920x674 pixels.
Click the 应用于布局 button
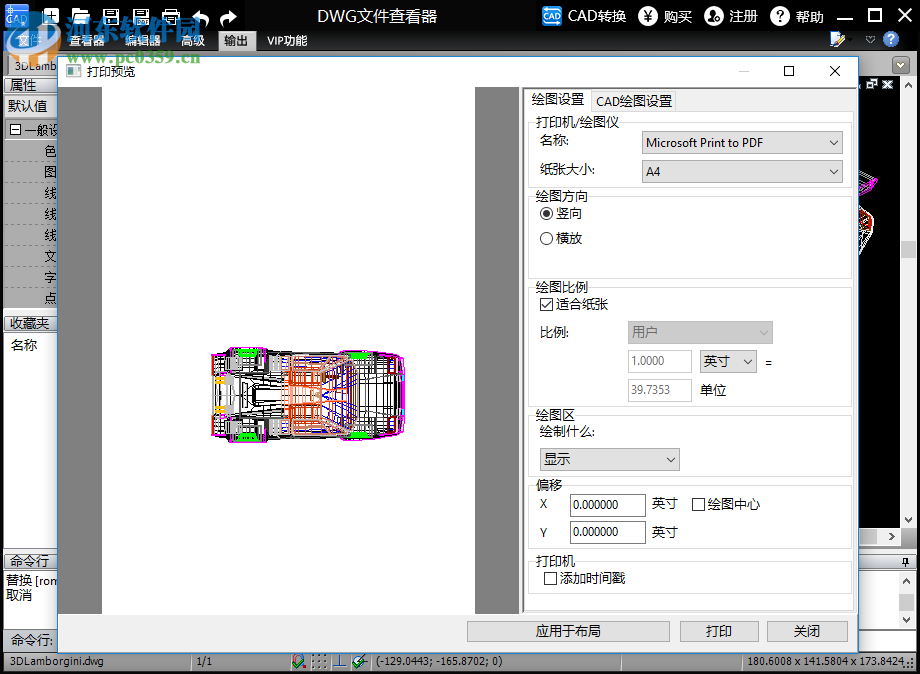pyautogui.click(x=568, y=631)
